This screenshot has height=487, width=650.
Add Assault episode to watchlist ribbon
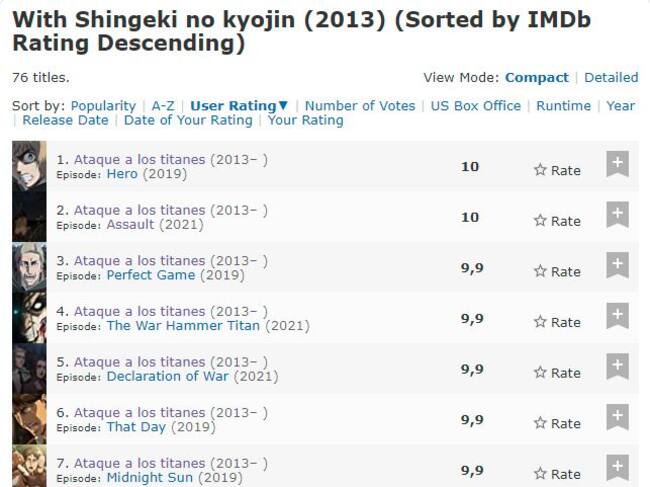pyautogui.click(x=617, y=214)
